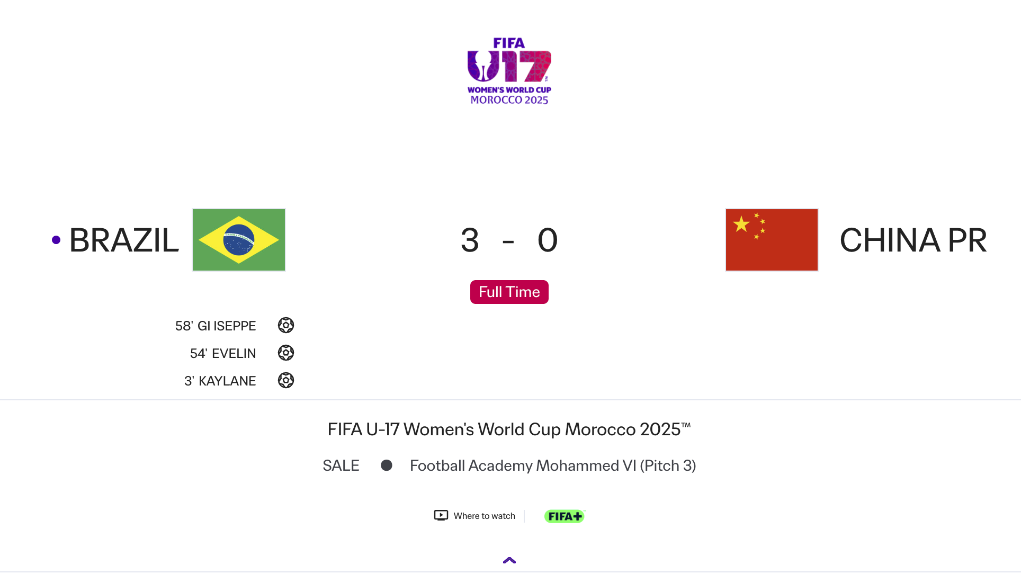Click the goal ball icon beside KAYLANE

coord(286,380)
